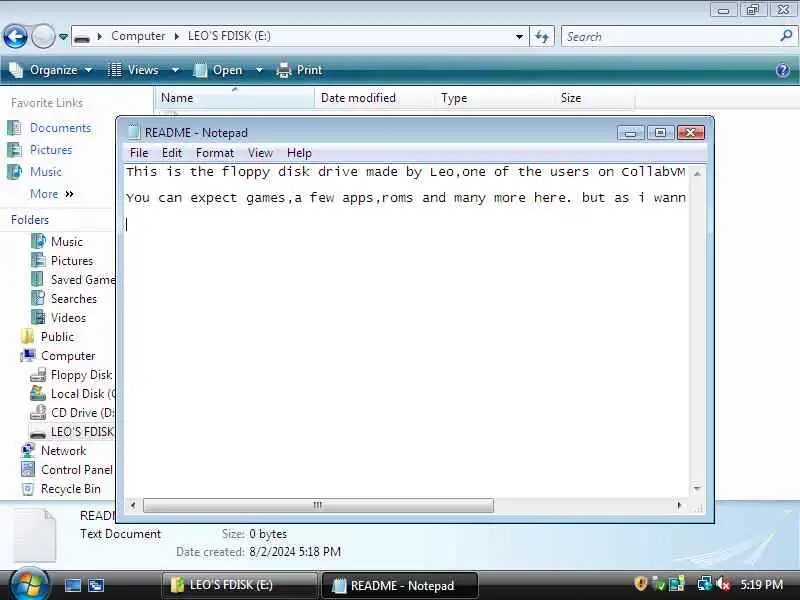The width and height of the screenshot is (800, 600).
Task: Click Switch between windows quick launch icon
Action: [95, 585]
